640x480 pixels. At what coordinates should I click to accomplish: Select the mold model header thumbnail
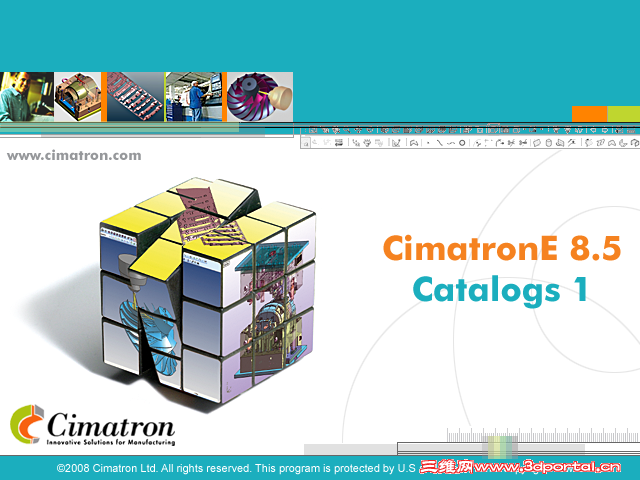point(78,97)
